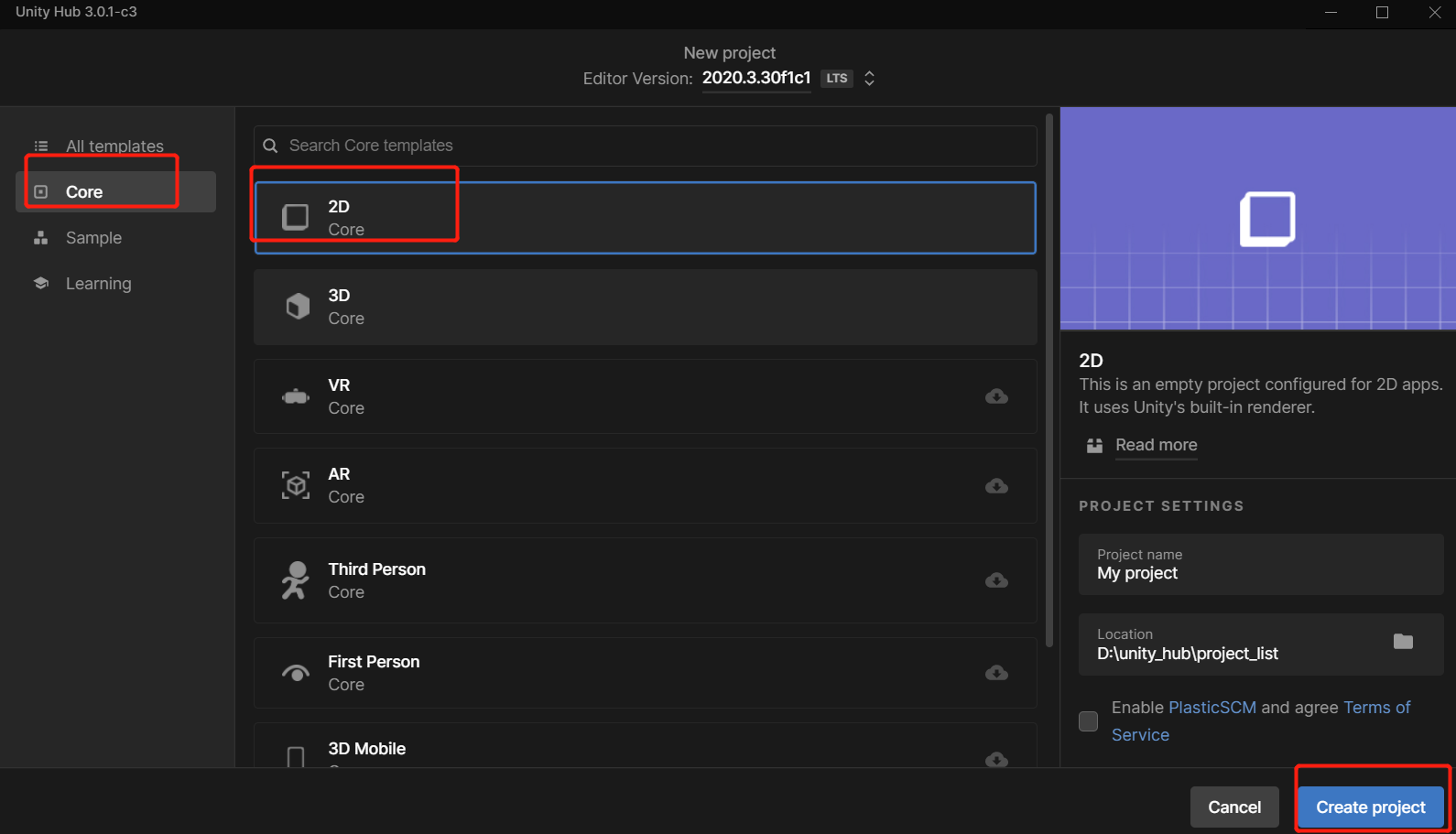Image resolution: width=1456 pixels, height=834 pixels.
Task: Select the First Person template
Action: coord(645,673)
